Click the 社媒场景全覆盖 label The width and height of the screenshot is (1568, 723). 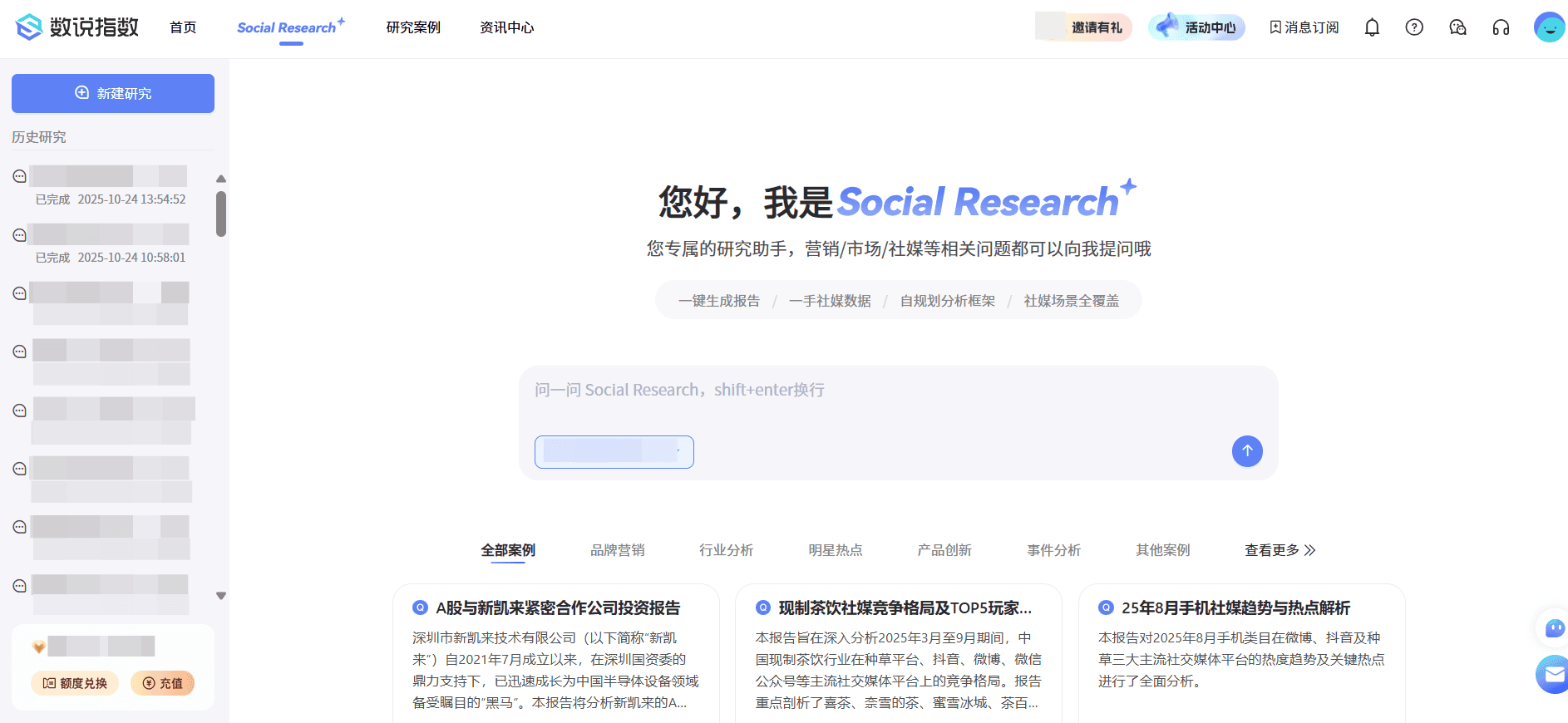pyautogui.click(x=1072, y=301)
